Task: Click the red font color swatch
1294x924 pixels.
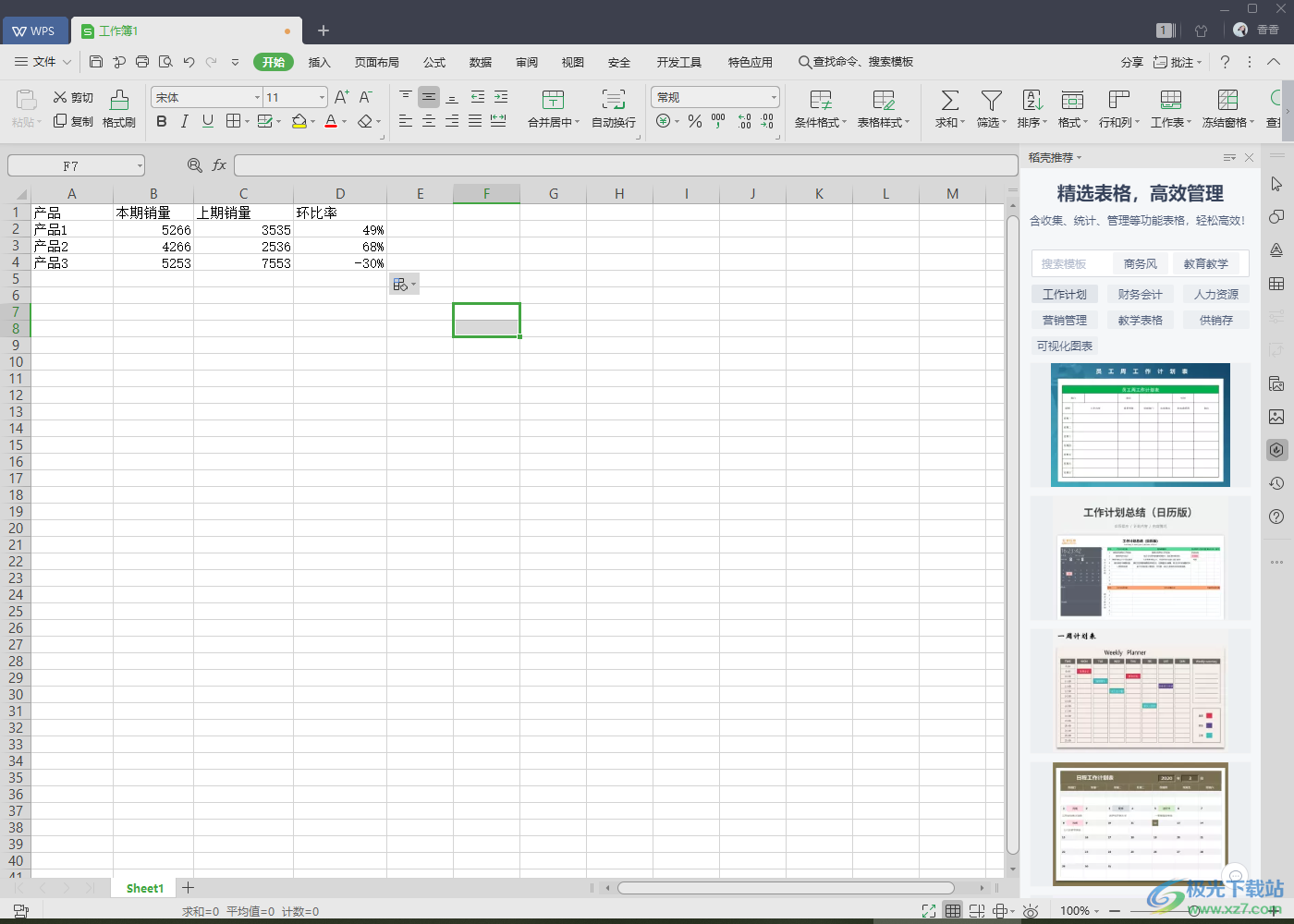Action: tap(331, 121)
